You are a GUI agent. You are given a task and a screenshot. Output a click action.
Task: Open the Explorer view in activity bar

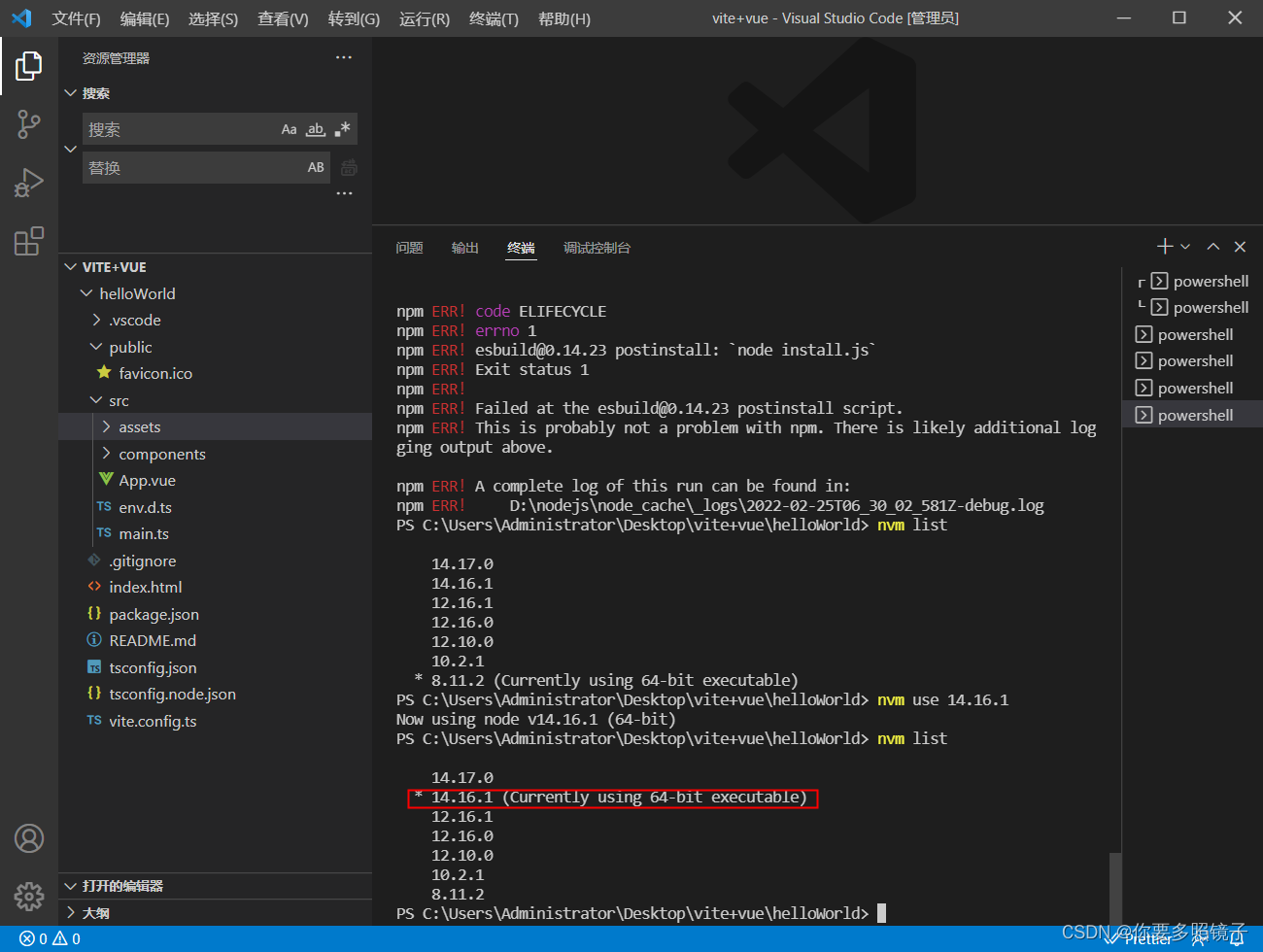[x=29, y=66]
